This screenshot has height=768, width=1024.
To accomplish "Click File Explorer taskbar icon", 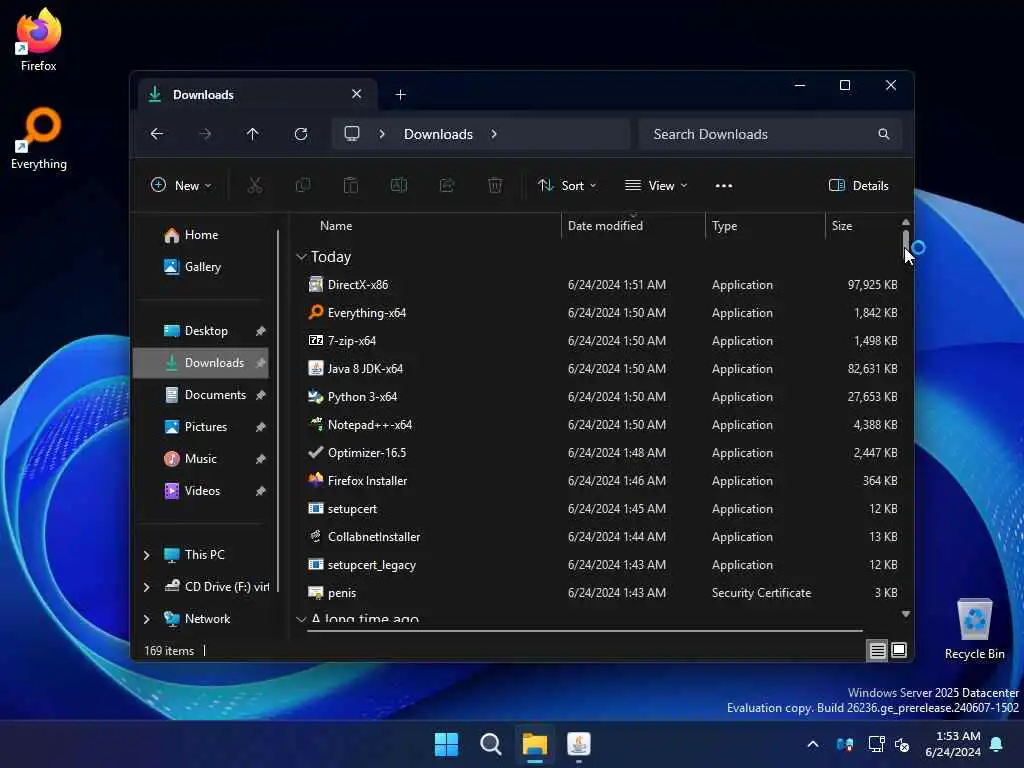I will click(535, 744).
